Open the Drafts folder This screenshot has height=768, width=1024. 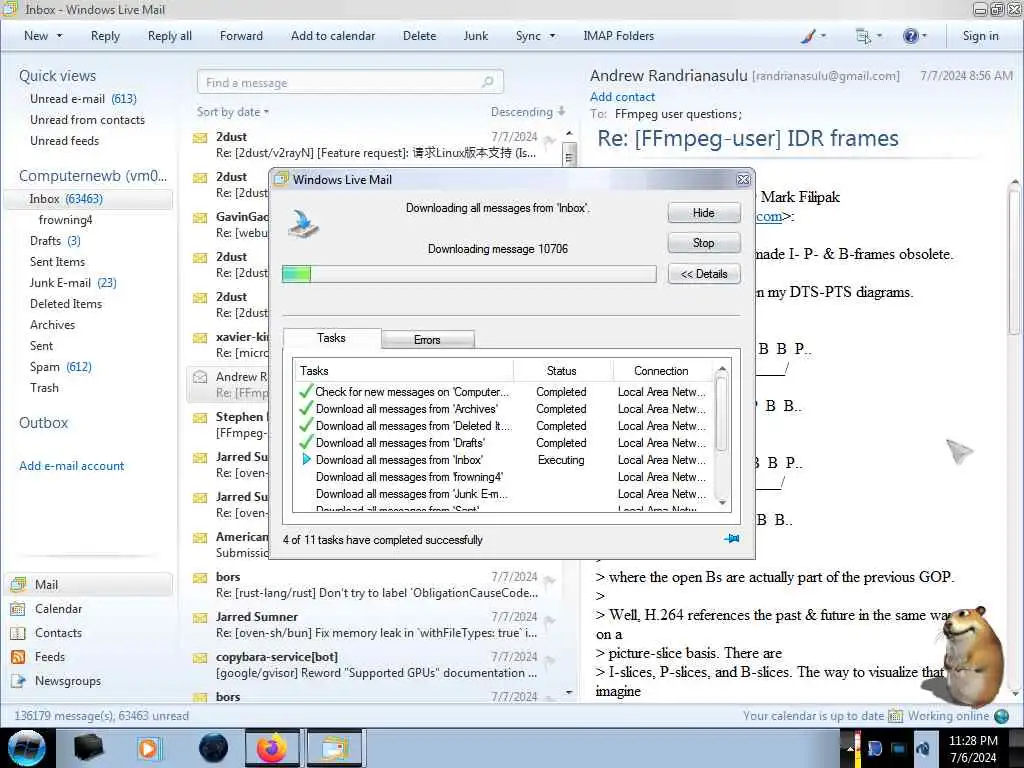(x=55, y=240)
